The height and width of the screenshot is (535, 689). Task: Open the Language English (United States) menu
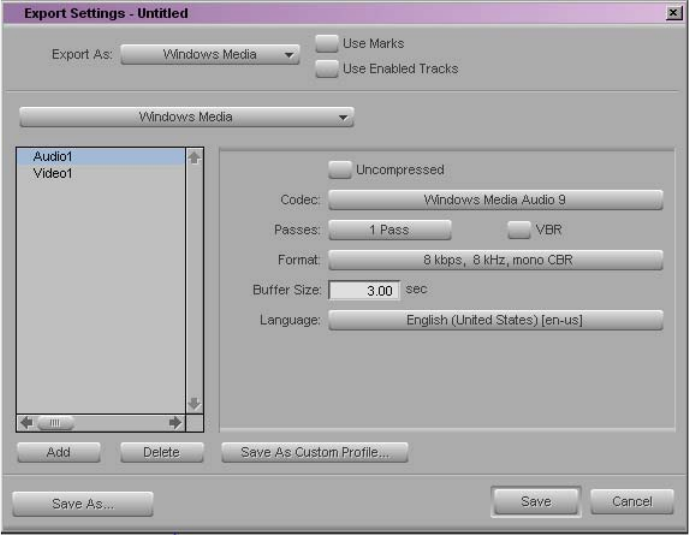[495, 320]
